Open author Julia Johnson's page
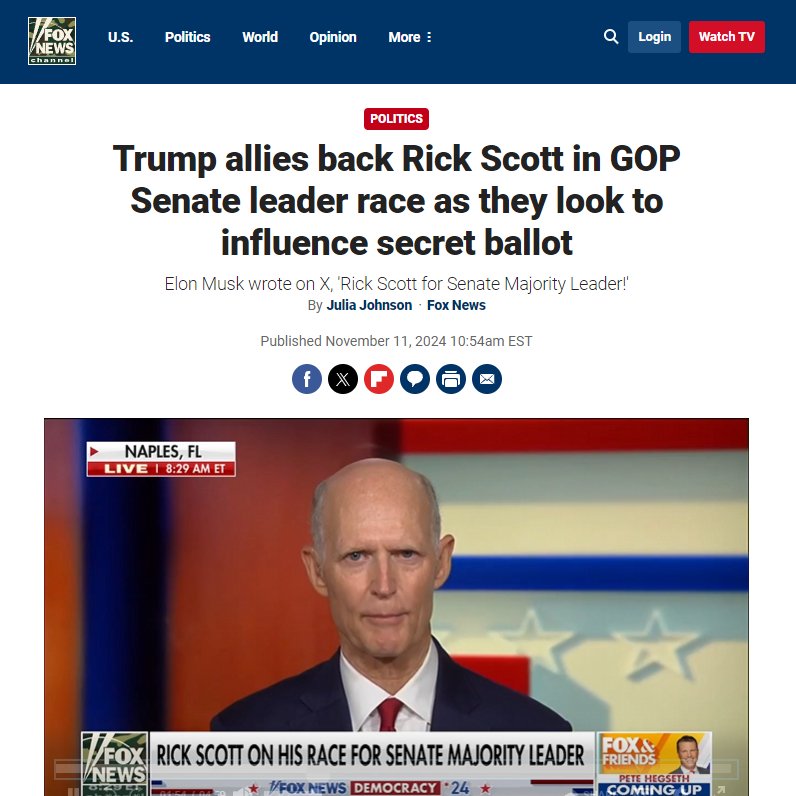The image size is (796, 796). click(x=369, y=305)
